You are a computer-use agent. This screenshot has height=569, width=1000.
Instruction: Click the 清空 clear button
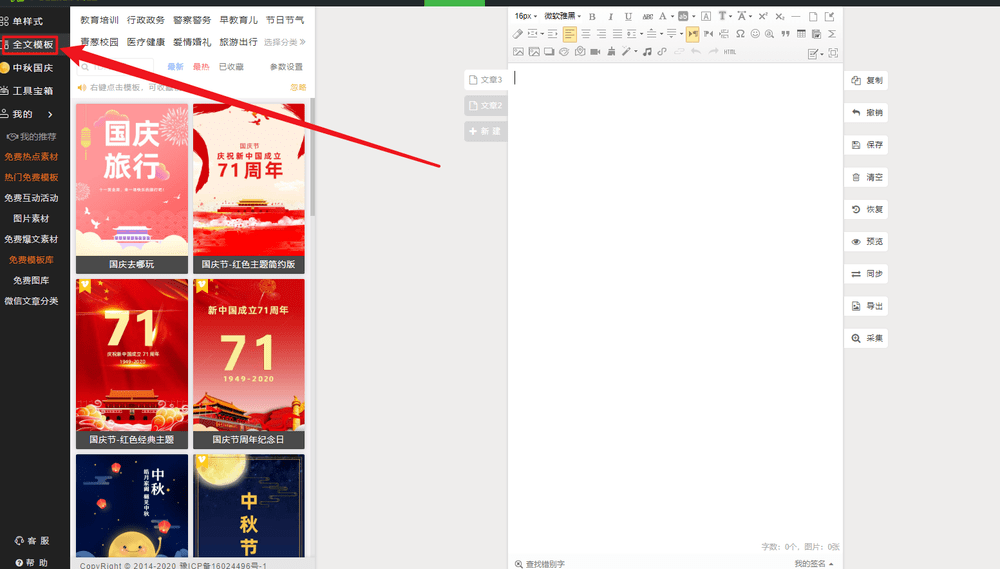coord(867,177)
